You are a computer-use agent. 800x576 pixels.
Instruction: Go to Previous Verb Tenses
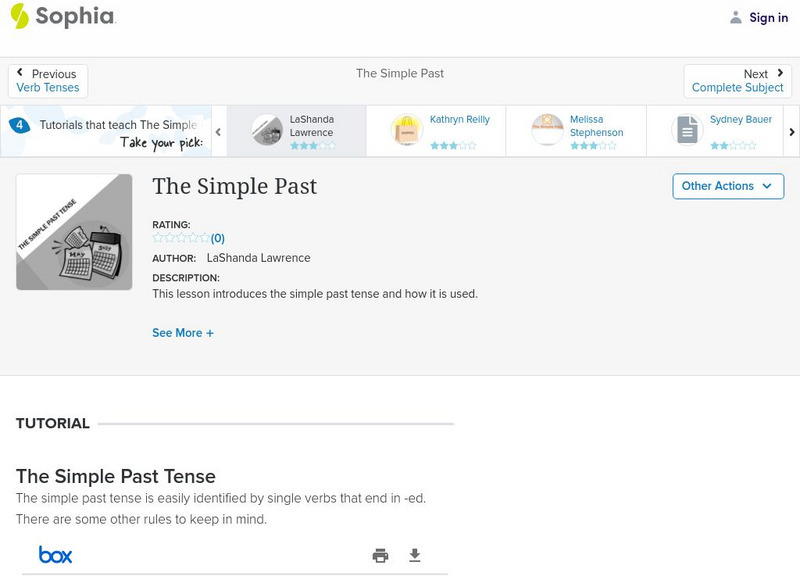coord(48,81)
